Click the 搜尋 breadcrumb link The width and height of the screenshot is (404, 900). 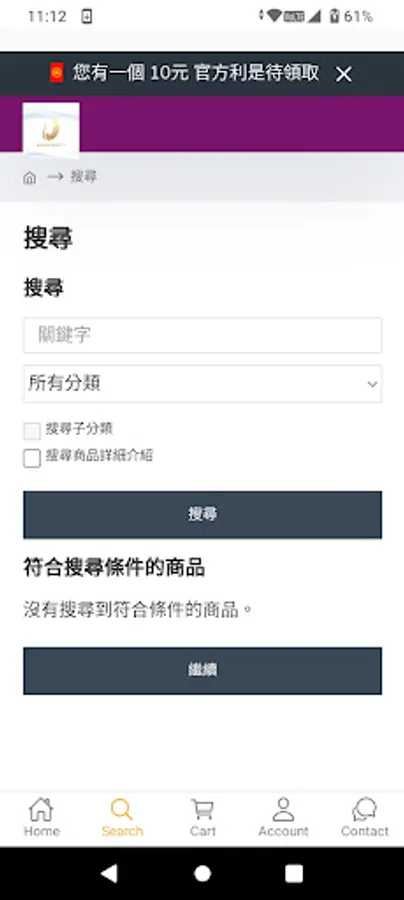[x=83, y=177]
